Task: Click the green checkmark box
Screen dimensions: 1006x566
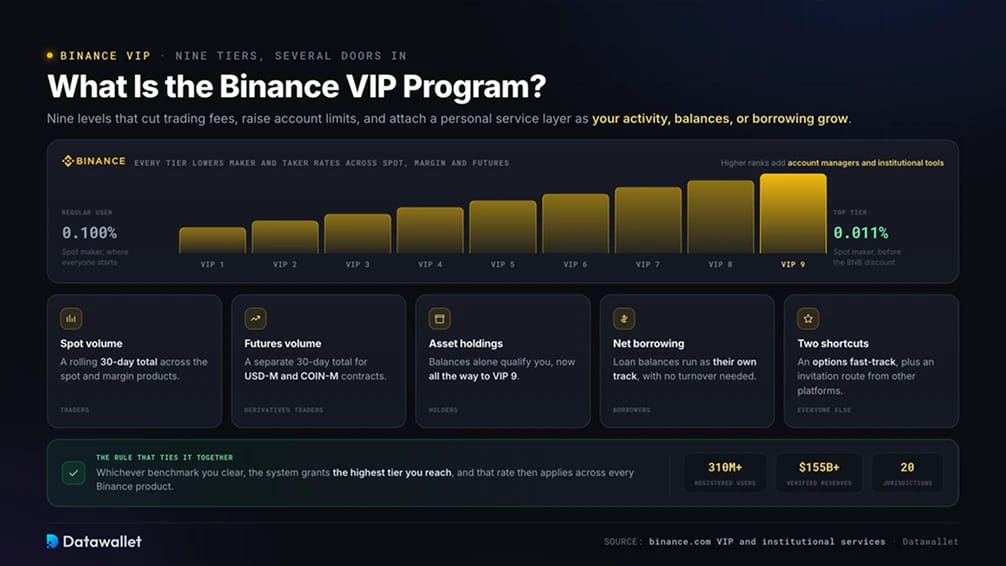Action: (x=73, y=473)
